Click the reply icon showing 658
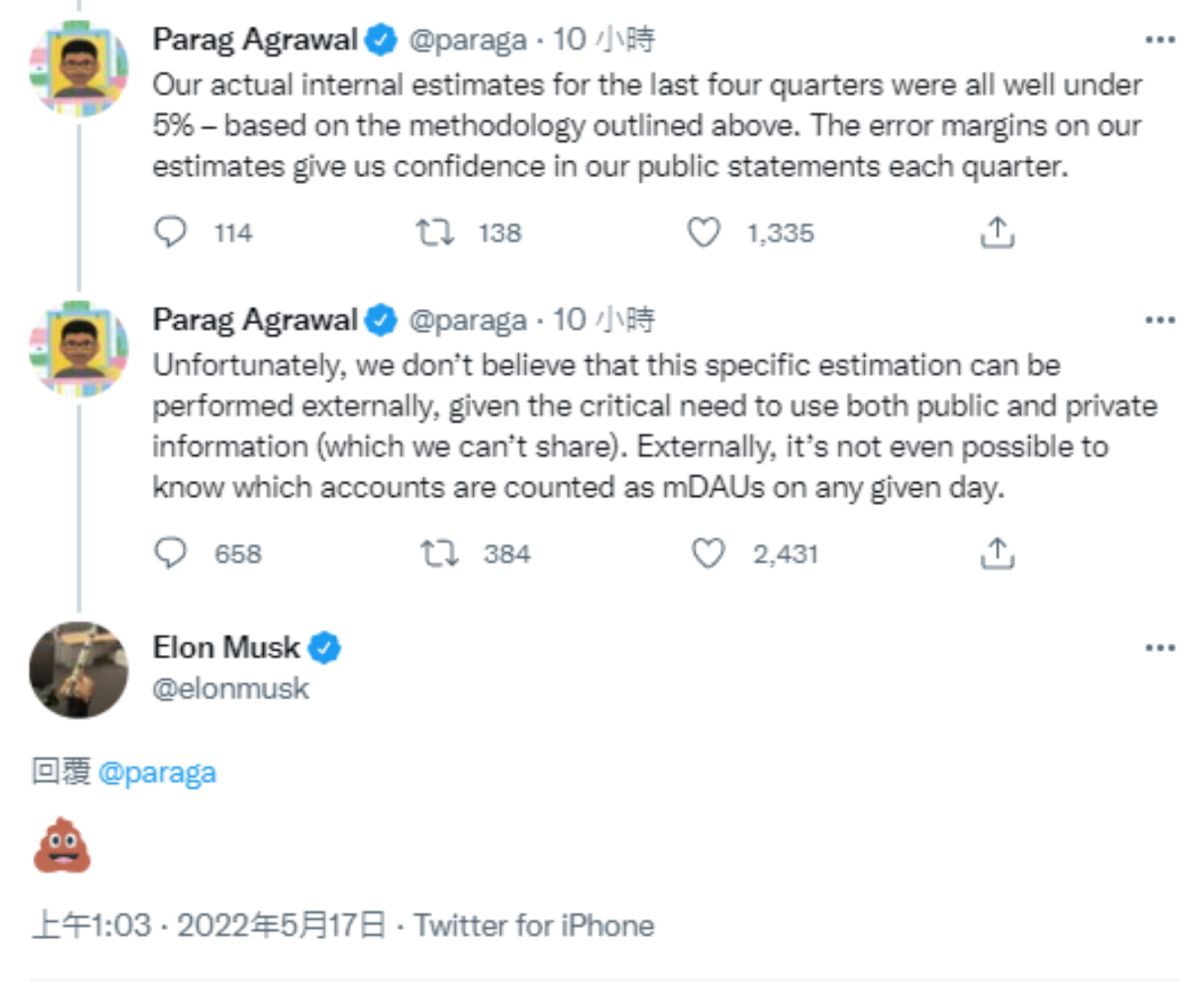 tap(171, 553)
